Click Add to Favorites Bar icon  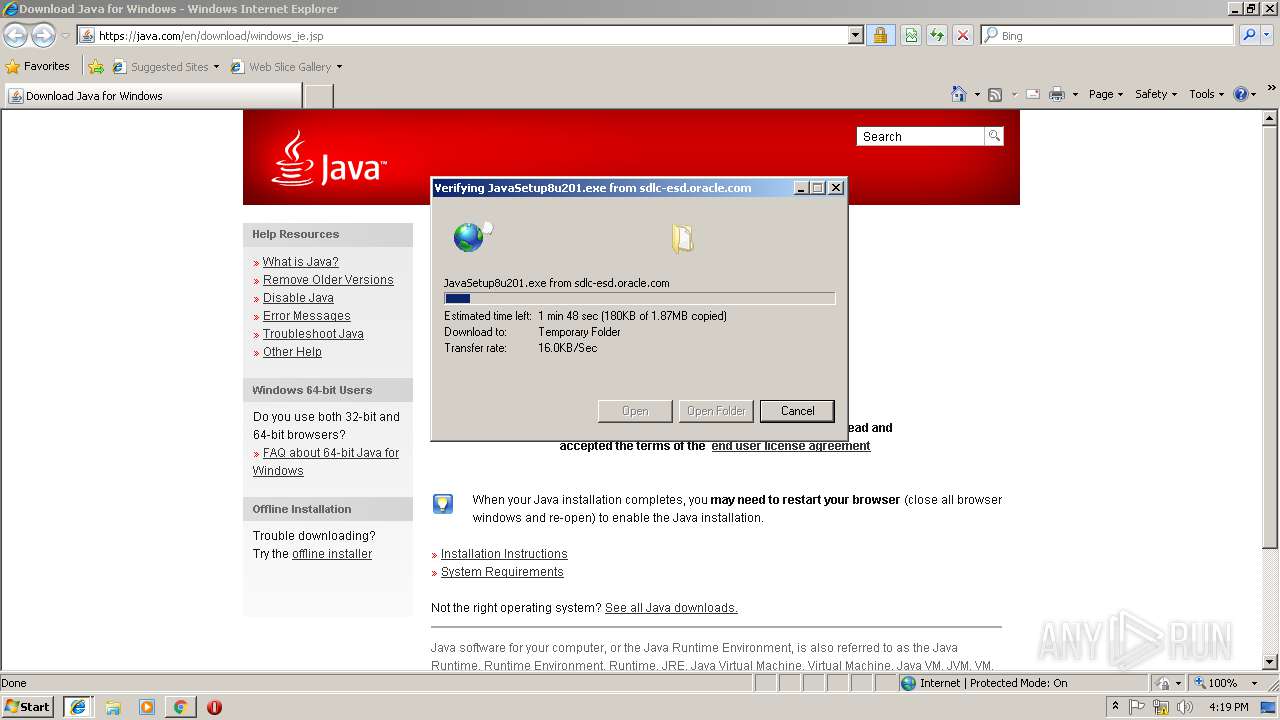[96, 67]
